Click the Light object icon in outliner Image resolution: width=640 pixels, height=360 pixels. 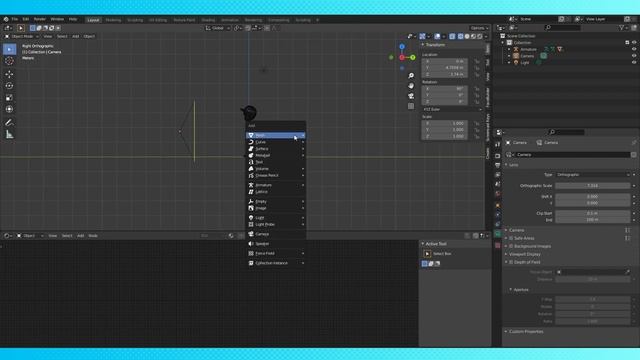(x=516, y=62)
